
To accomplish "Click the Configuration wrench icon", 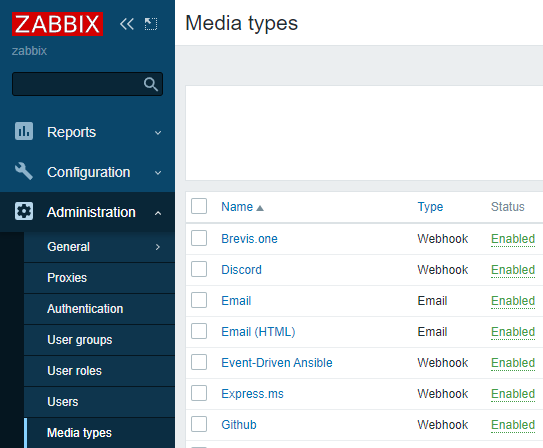I will tap(24, 171).
